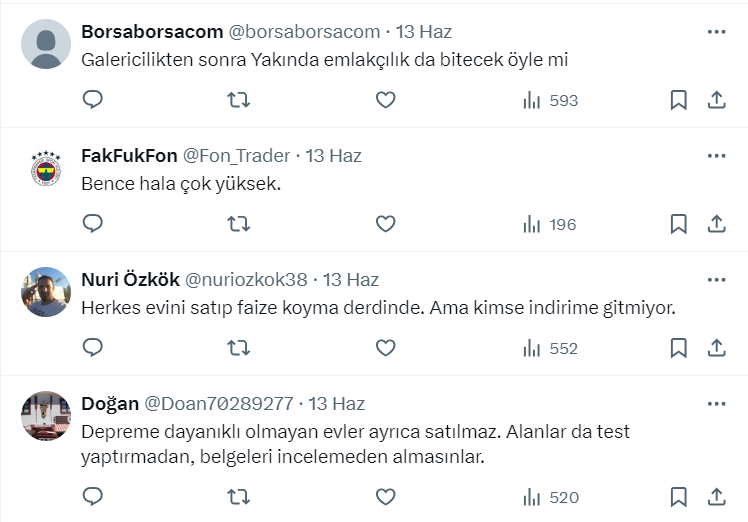Open the 13 Haz timestamp on Doğan's tweet

(x=337, y=404)
